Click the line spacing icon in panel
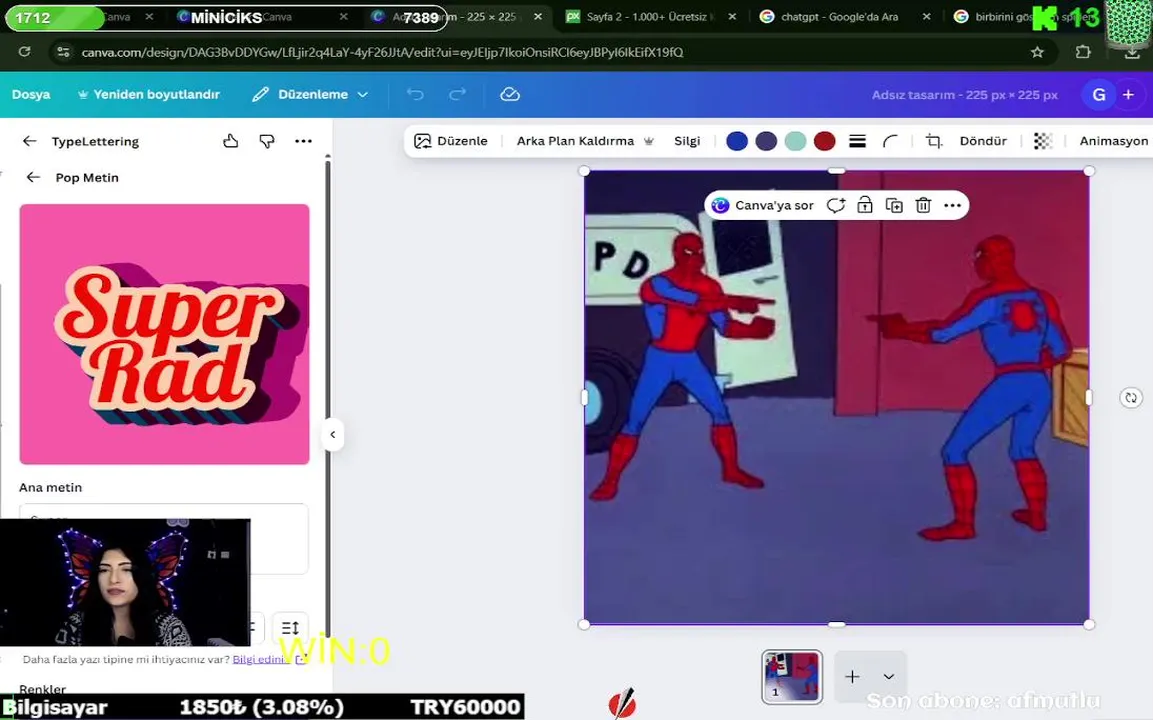Image resolution: width=1153 pixels, height=720 pixels. tap(290, 627)
